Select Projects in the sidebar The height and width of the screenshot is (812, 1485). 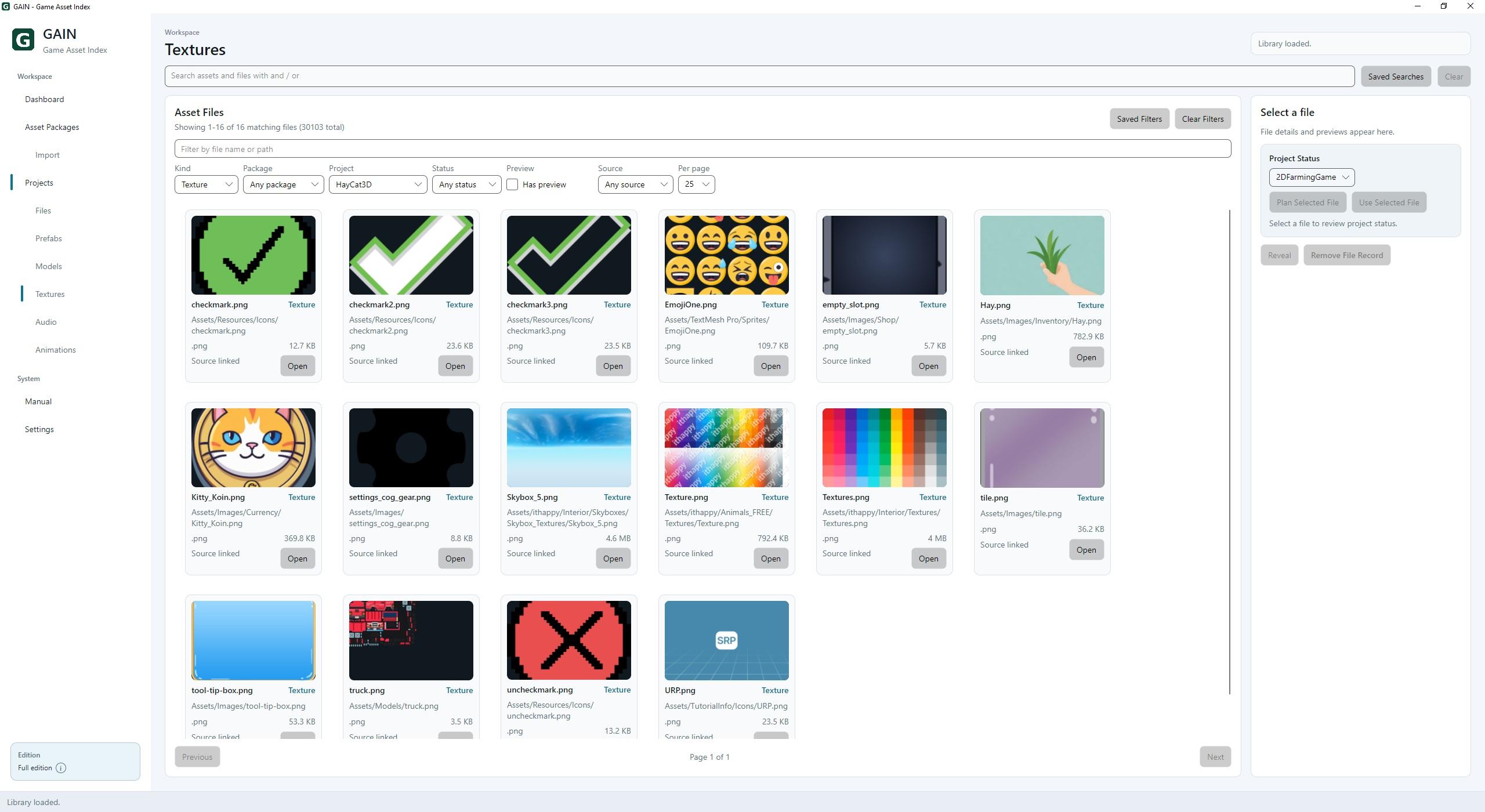39,183
